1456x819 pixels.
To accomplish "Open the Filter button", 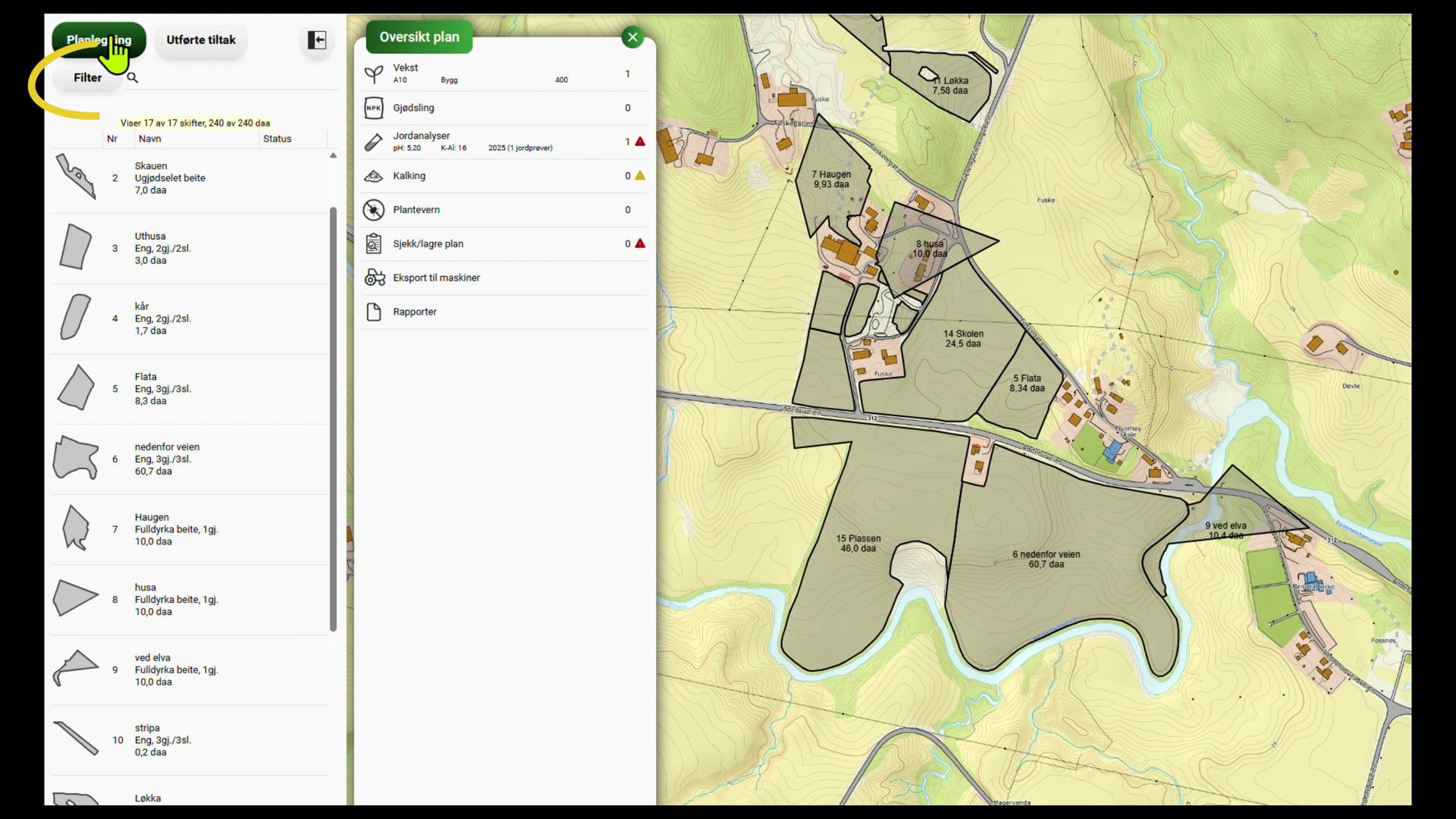I will [87, 77].
